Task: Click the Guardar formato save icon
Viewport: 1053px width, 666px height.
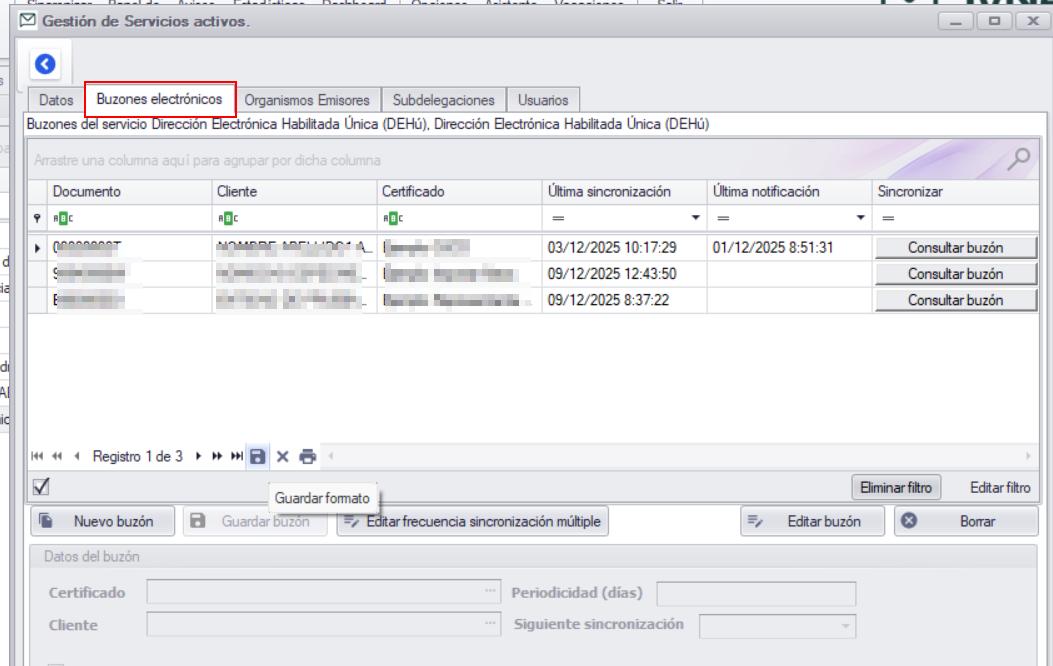Action: (258, 456)
